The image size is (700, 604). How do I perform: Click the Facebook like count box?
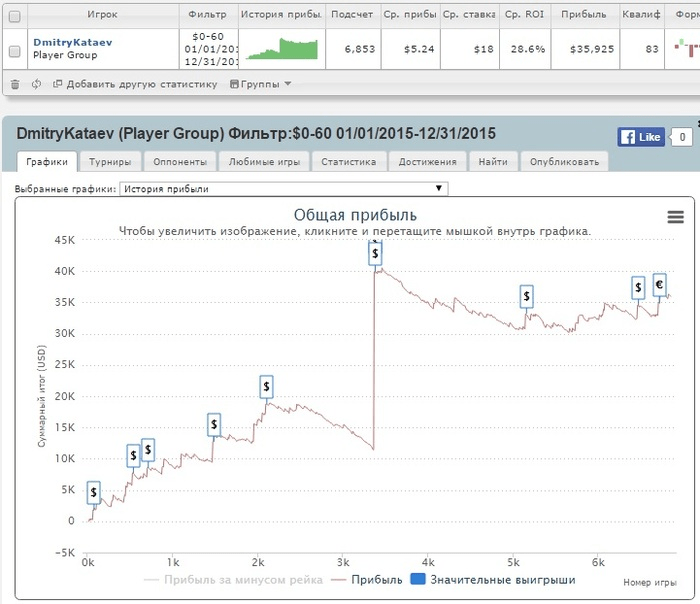[x=682, y=137]
